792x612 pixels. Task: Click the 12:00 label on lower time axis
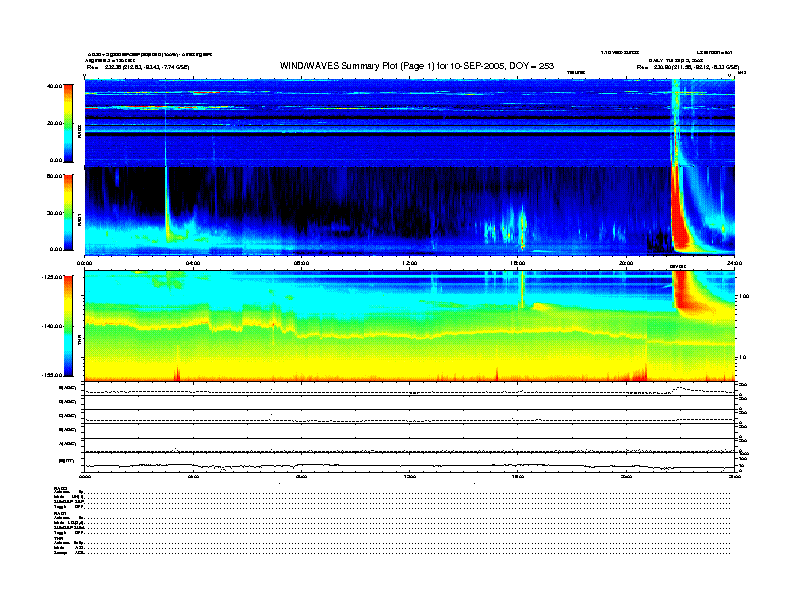pyautogui.click(x=410, y=476)
